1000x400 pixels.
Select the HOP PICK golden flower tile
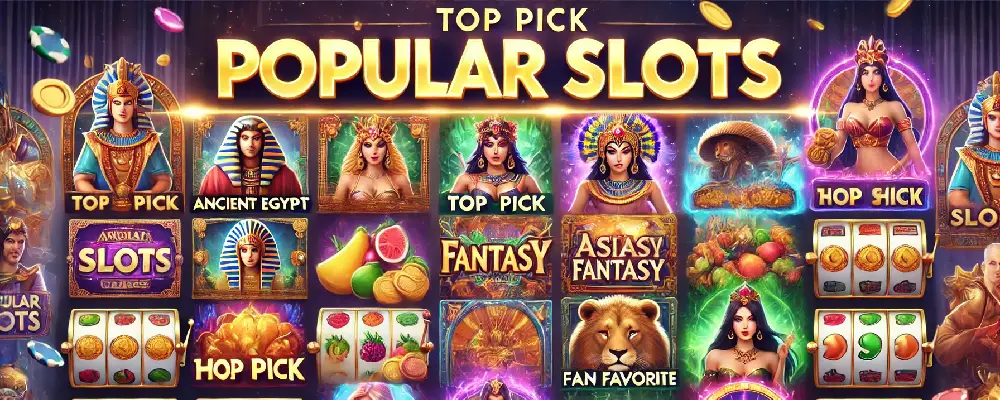[x=250, y=344]
